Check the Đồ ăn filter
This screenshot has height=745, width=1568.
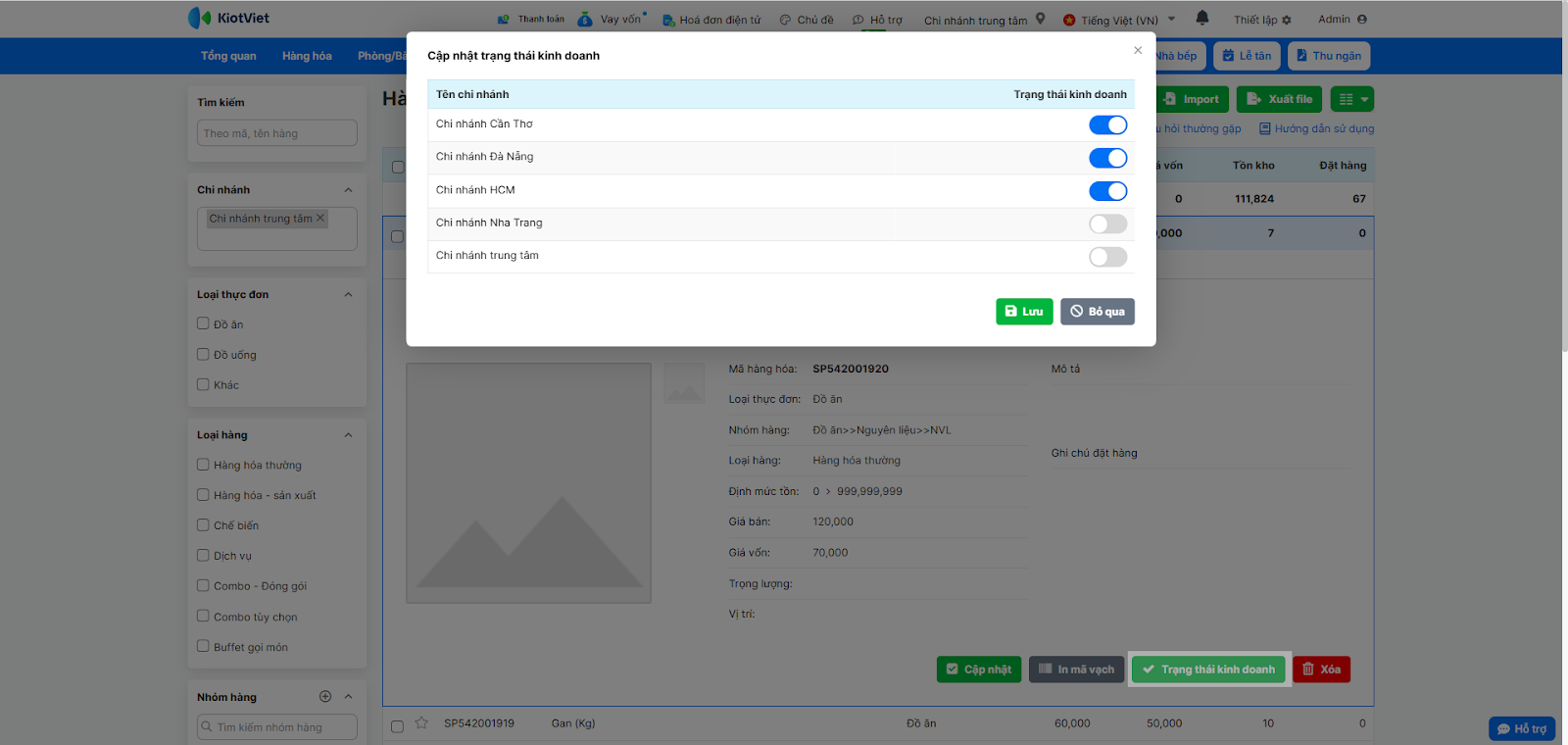click(203, 323)
